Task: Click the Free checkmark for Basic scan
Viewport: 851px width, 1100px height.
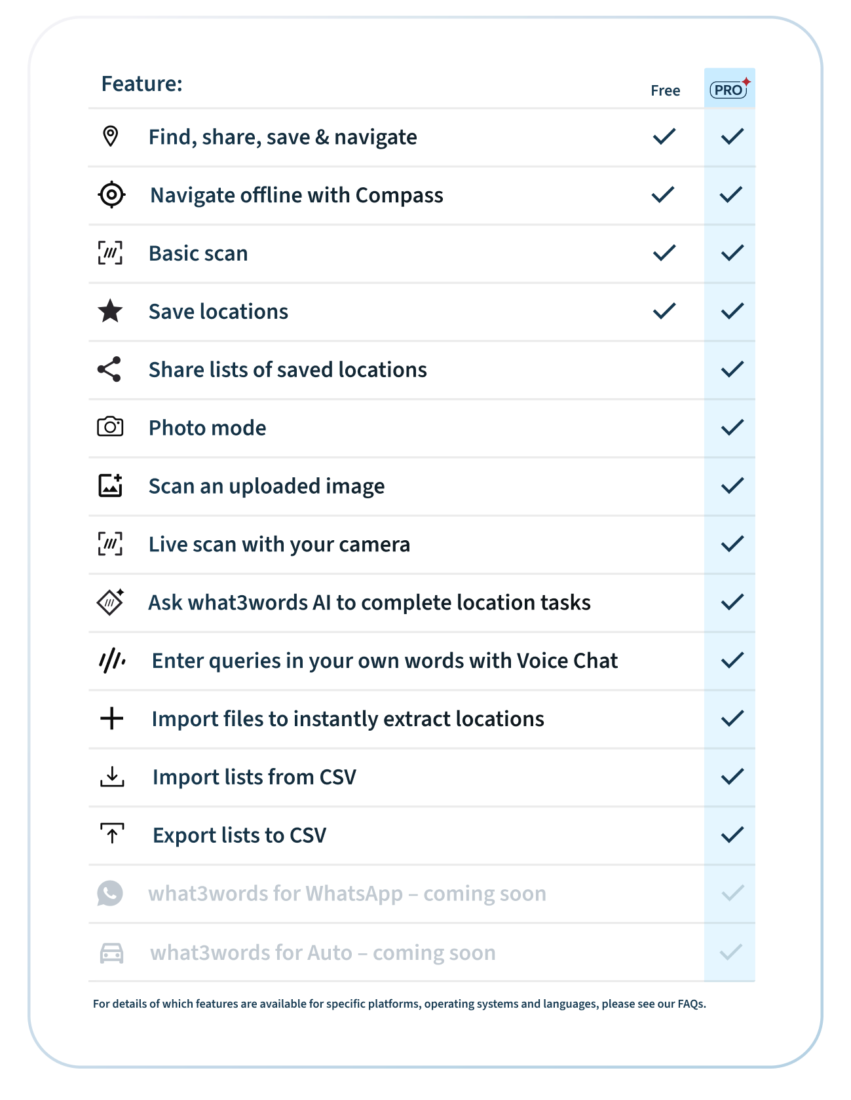Action: 664,253
